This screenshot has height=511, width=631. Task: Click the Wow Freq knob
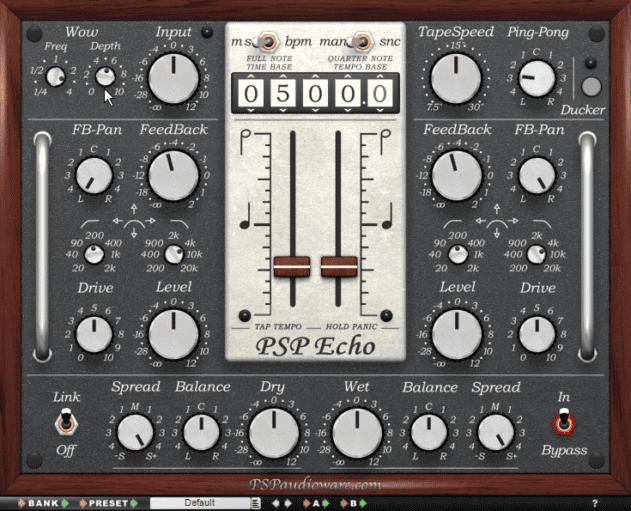click(x=56, y=76)
